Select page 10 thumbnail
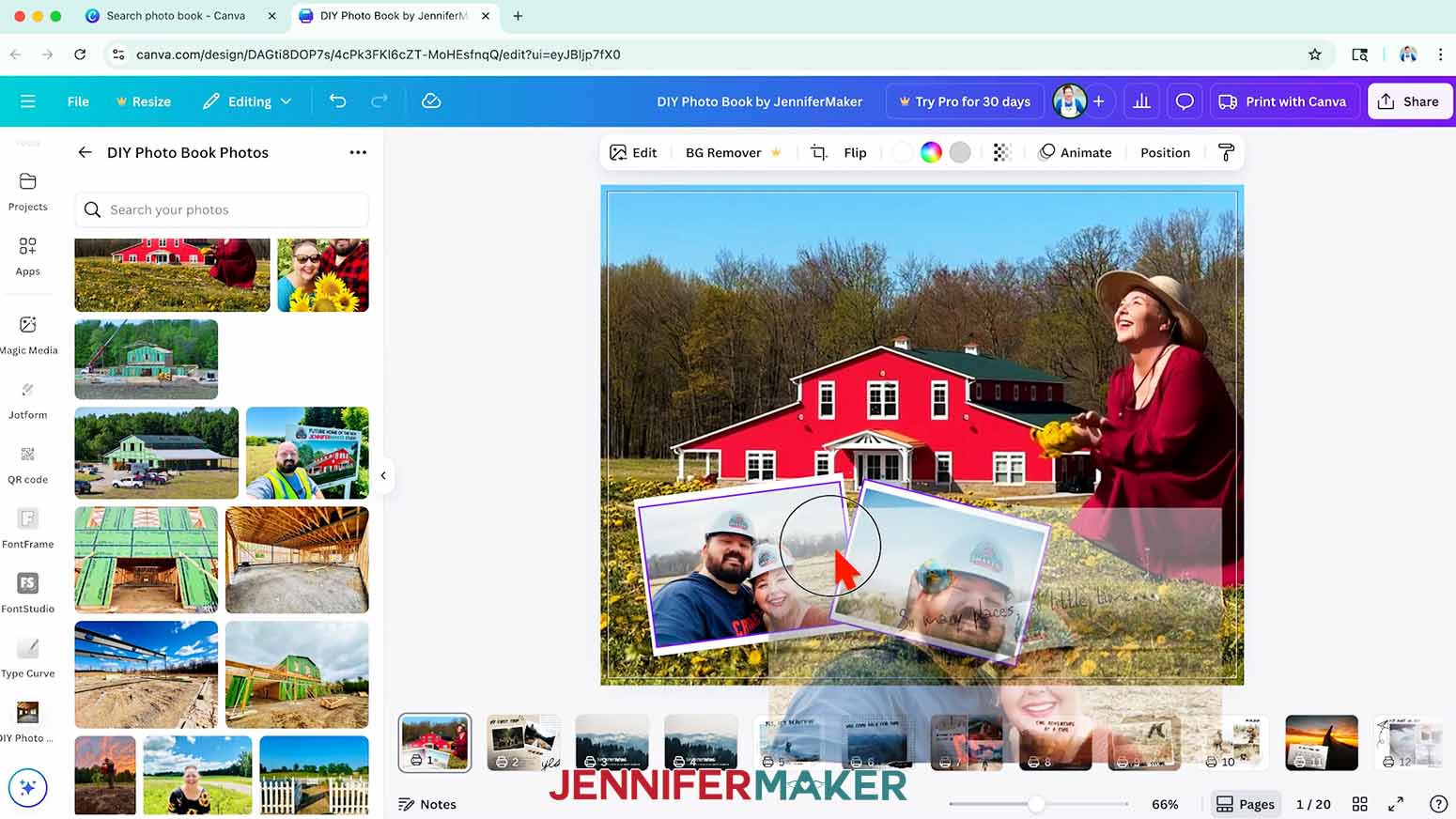The image size is (1456, 819). coord(1233,742)
